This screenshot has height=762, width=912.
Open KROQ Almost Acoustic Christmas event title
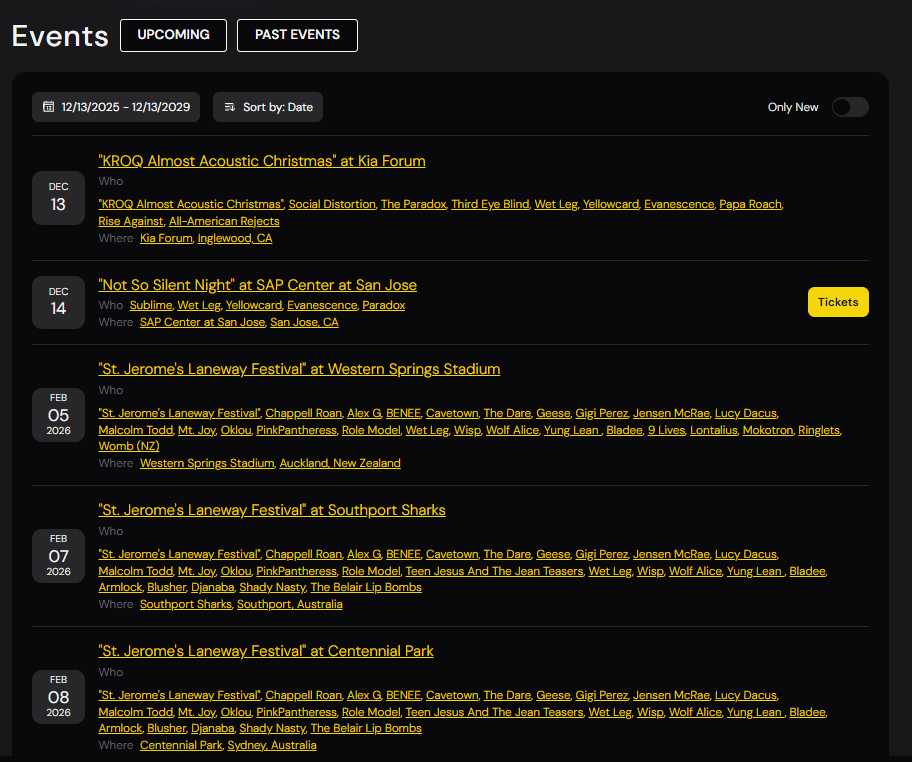pos(262,161)
